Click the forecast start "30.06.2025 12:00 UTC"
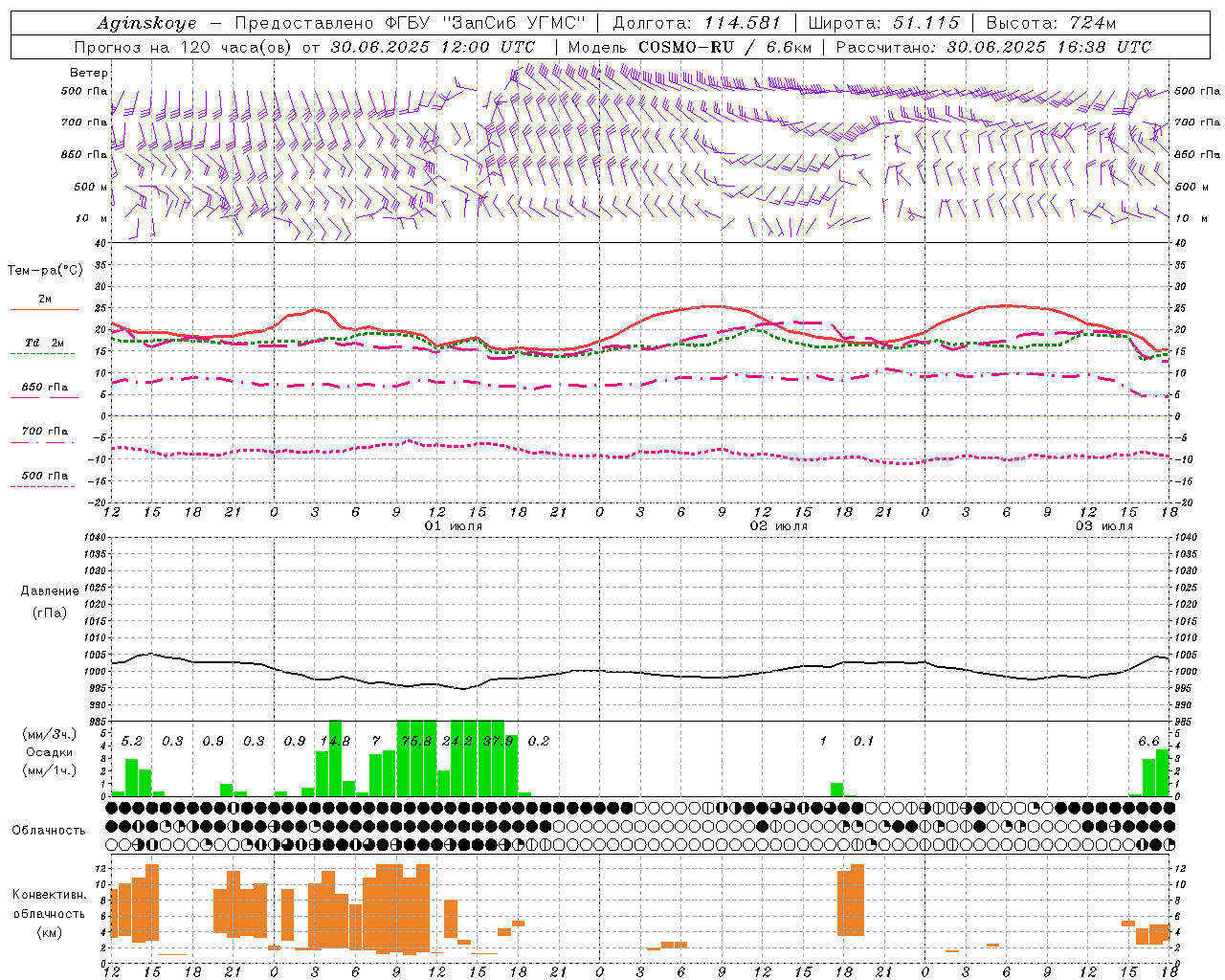 [433, 47]
